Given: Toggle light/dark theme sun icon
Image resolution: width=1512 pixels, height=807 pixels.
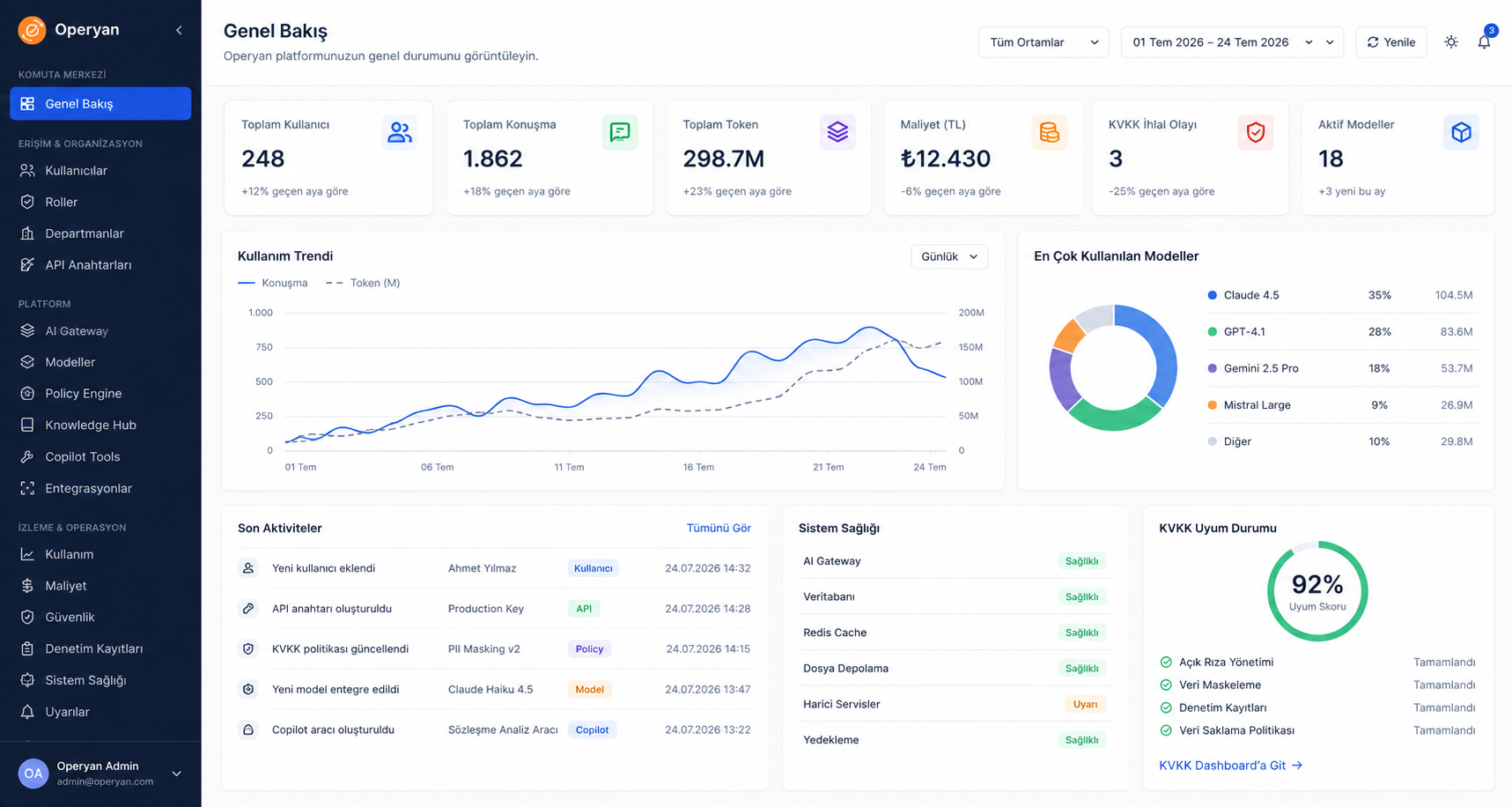Looking at the screenshot, I should (x=1451, y=42).
